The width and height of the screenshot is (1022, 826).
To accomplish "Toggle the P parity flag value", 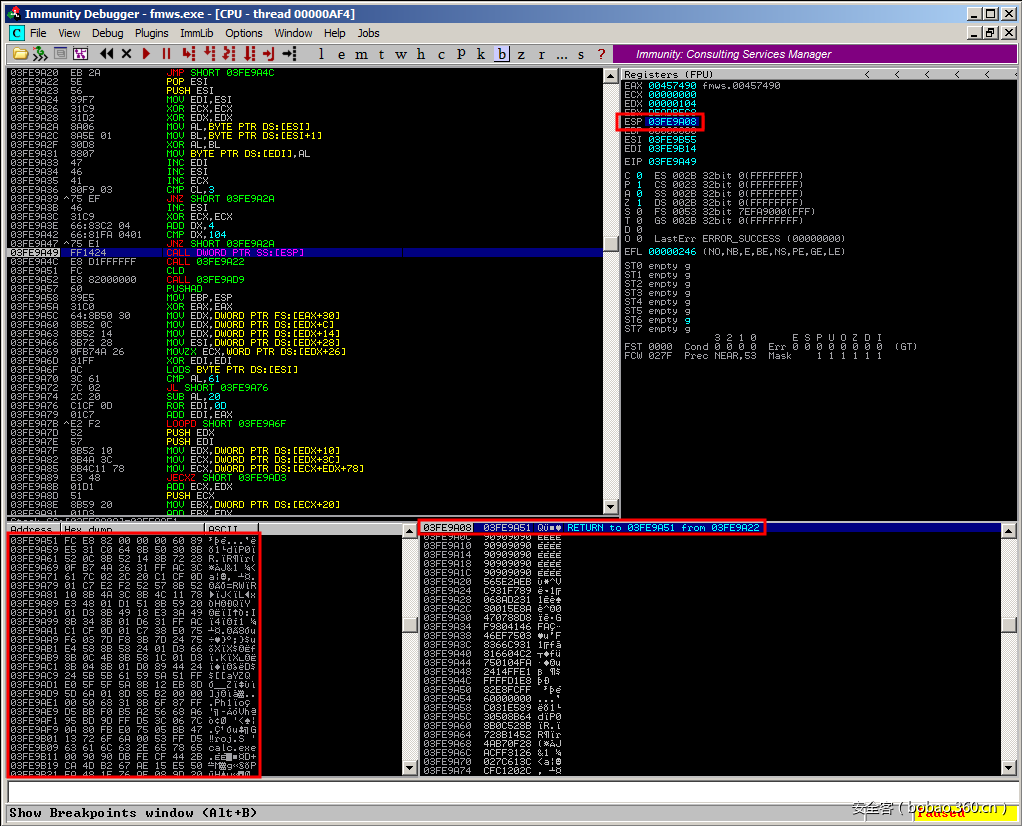I will (639, 185).
